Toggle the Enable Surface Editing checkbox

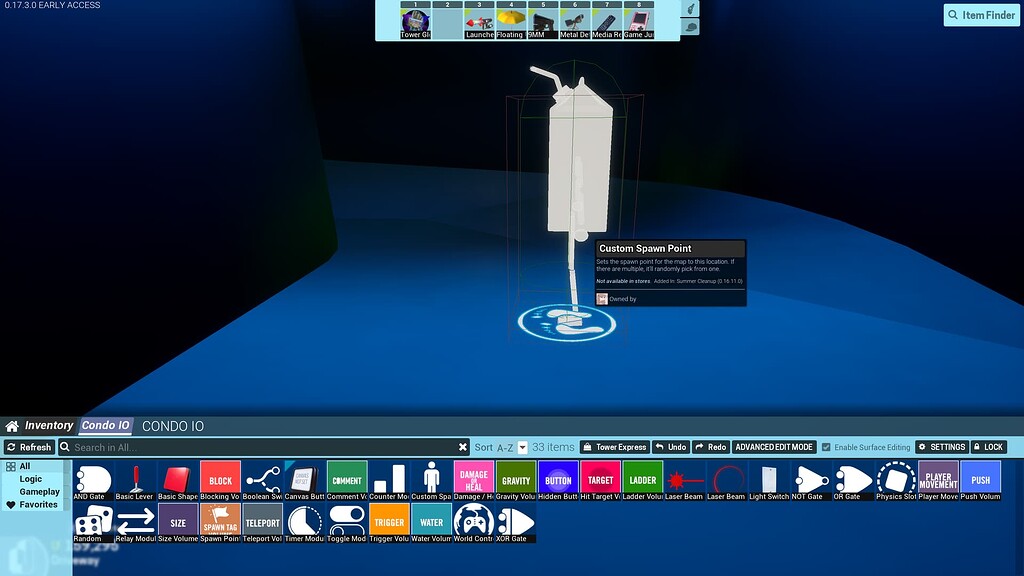click(x=826, y=447)
